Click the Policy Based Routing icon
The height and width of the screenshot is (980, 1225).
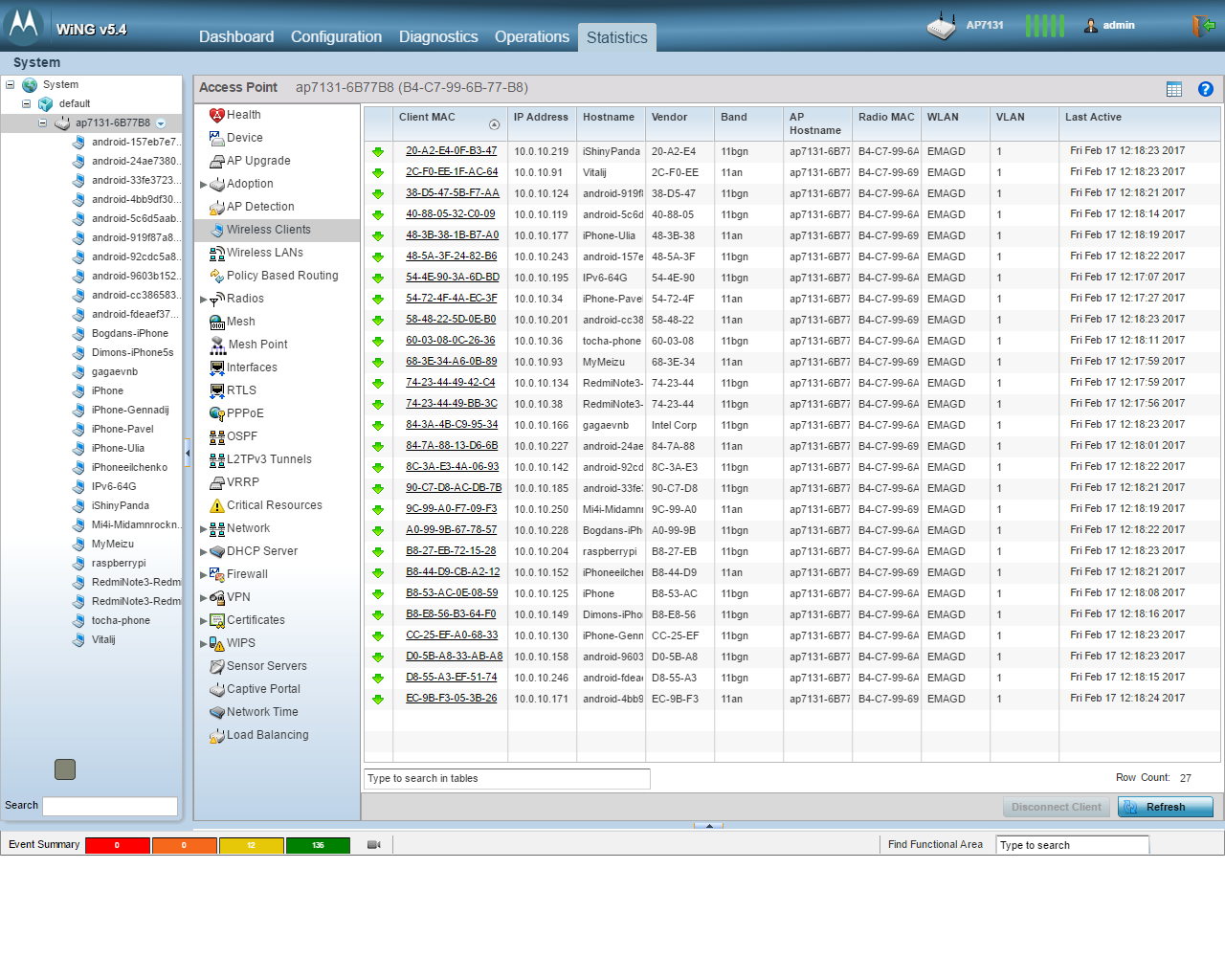pos(217,276)
